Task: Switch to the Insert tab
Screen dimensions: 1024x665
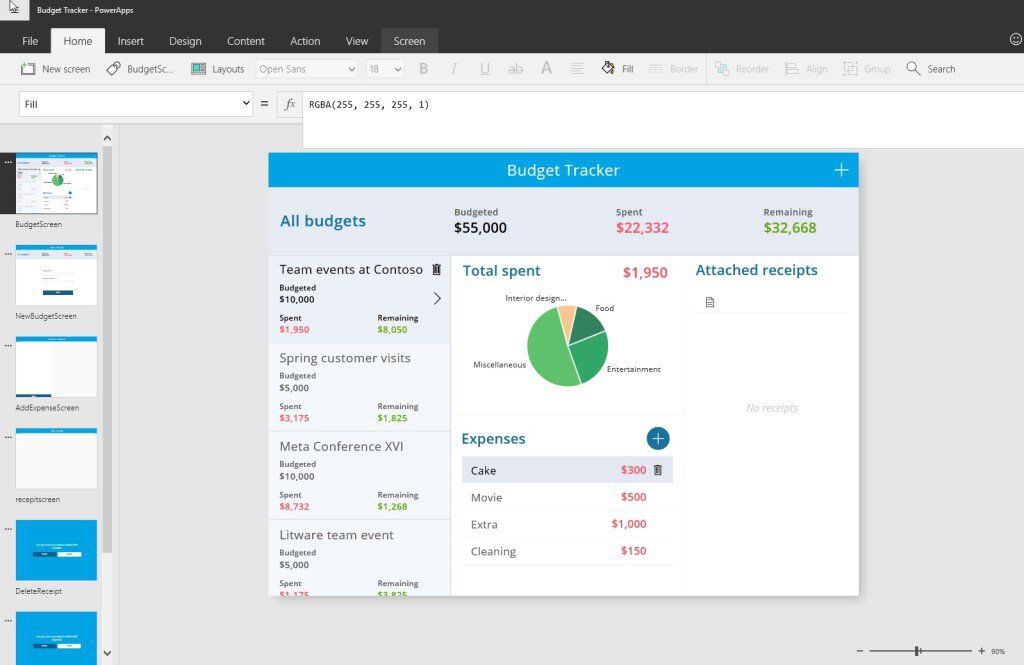Action: click(131, 41)
